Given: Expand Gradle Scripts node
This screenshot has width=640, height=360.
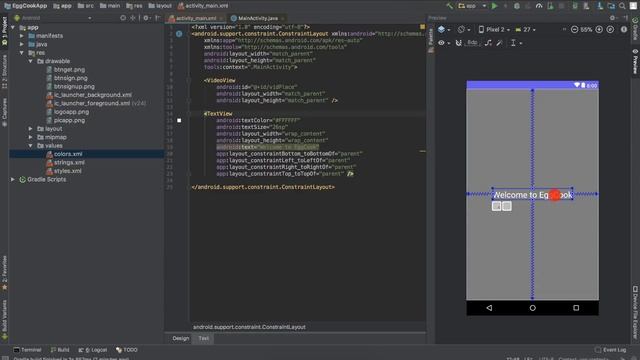Looking at the screenshot, I should [13, 179].
